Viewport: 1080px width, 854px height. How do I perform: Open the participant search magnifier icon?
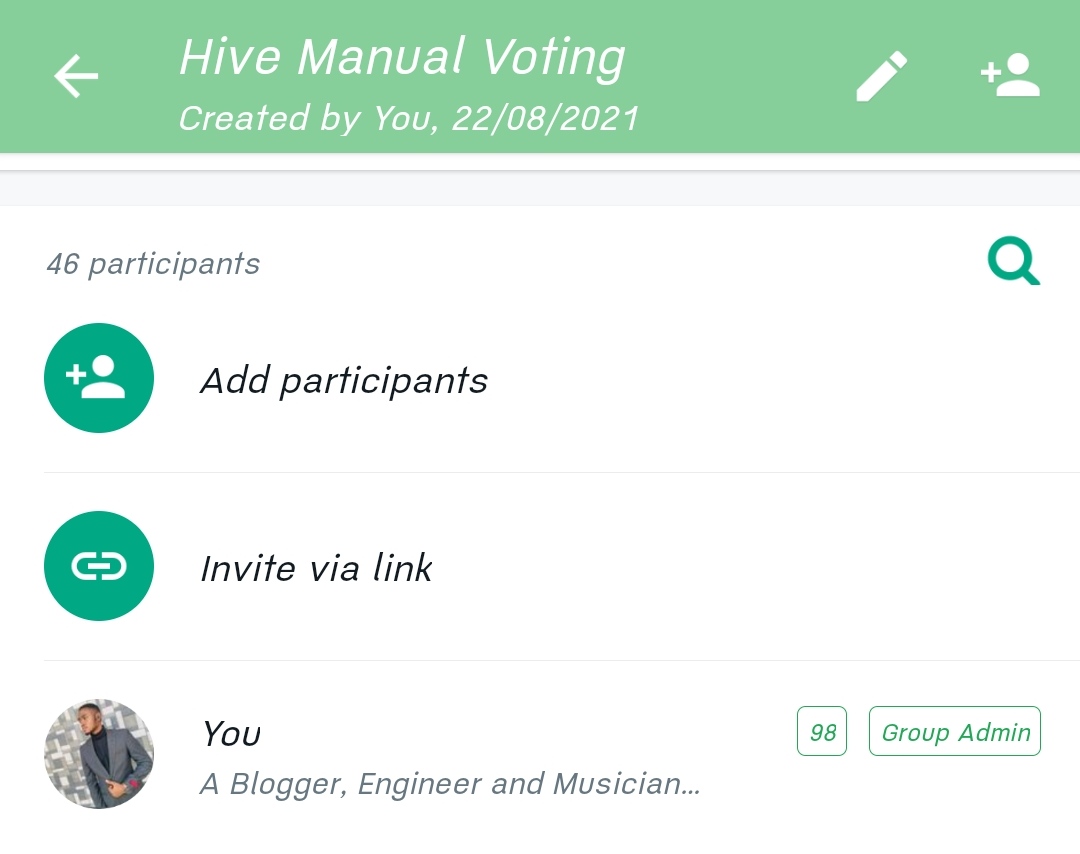[x=1014, y=261]
